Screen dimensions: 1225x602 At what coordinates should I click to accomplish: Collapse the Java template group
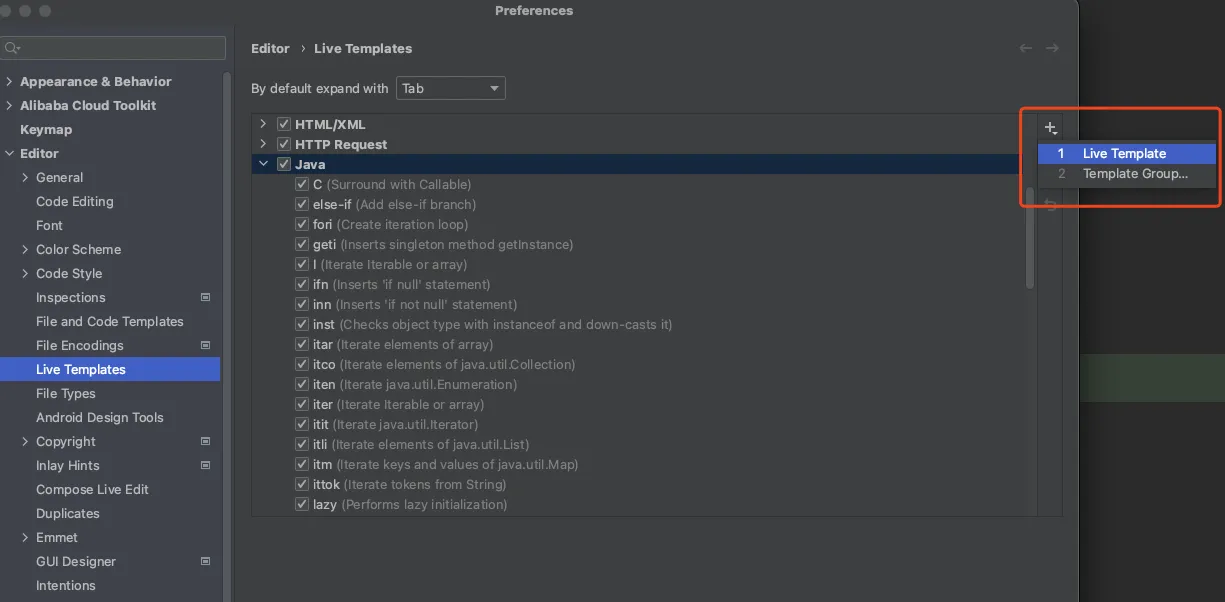click(x=264, y=164)
